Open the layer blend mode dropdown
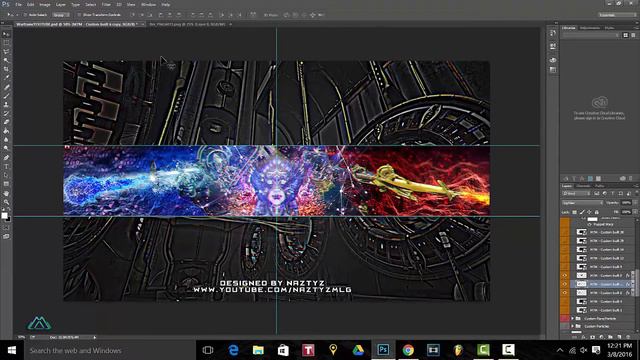The height and width of the screenshot is (360, 640). tap(582, 203)
